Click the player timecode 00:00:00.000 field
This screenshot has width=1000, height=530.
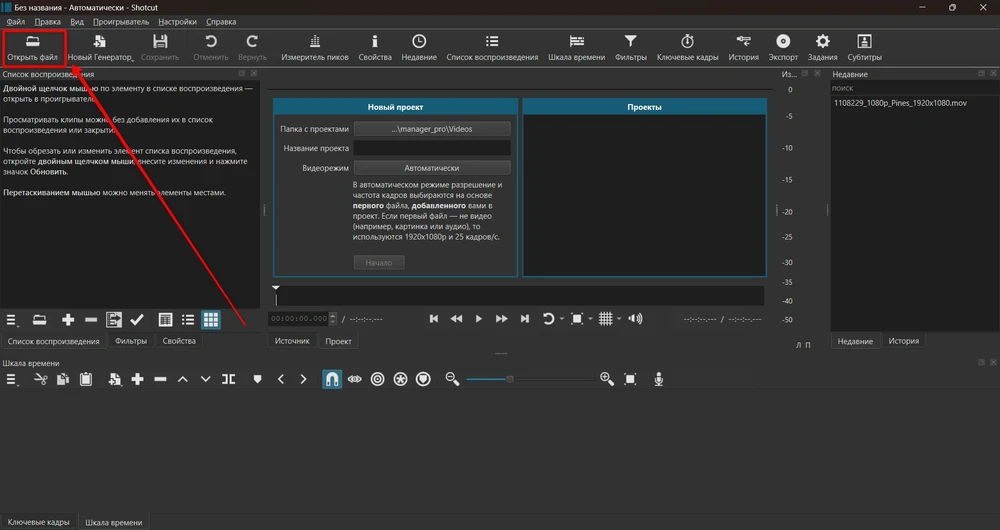(x=298, y=319)
